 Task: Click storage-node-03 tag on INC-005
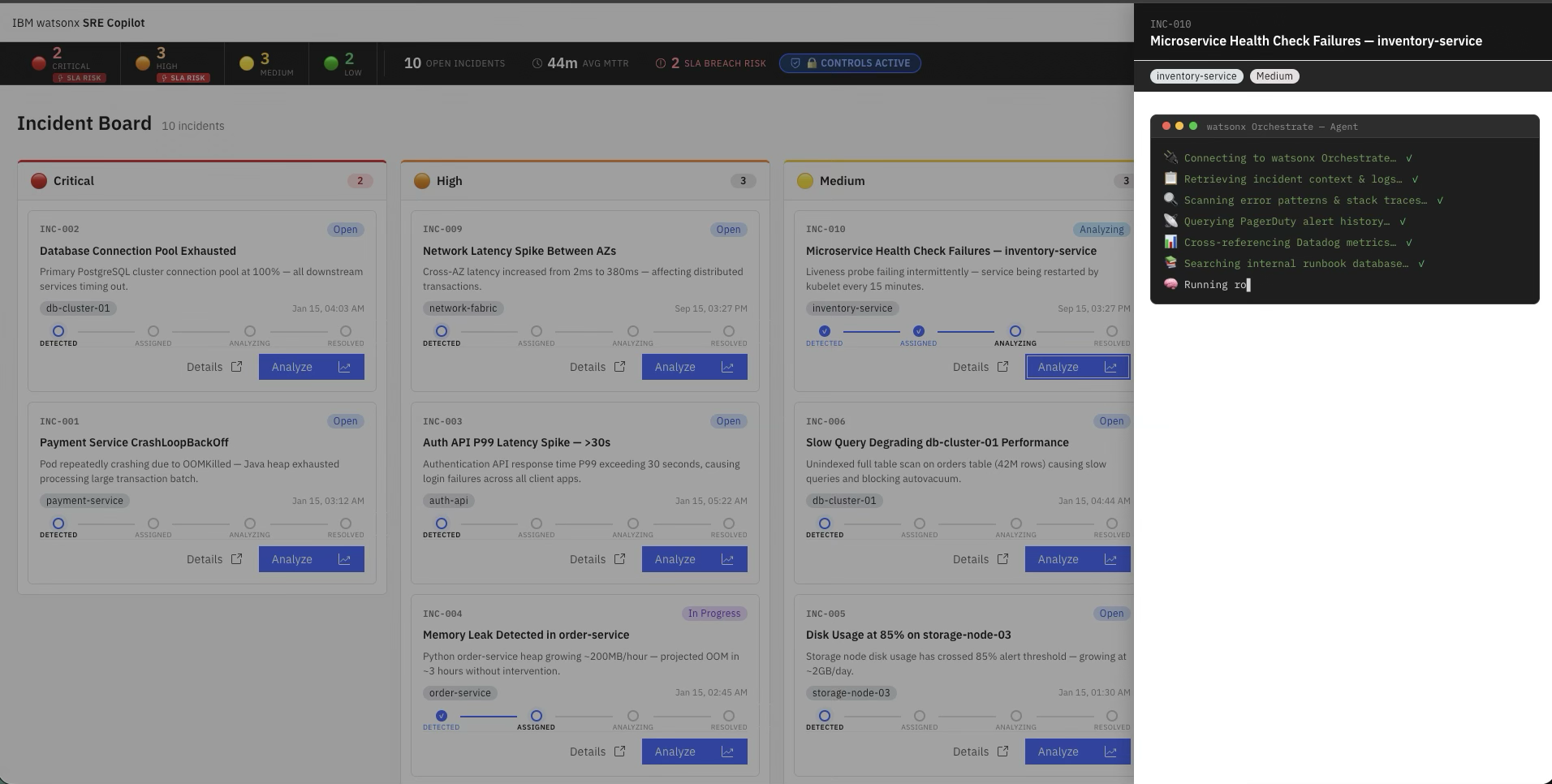coord(851,693)
